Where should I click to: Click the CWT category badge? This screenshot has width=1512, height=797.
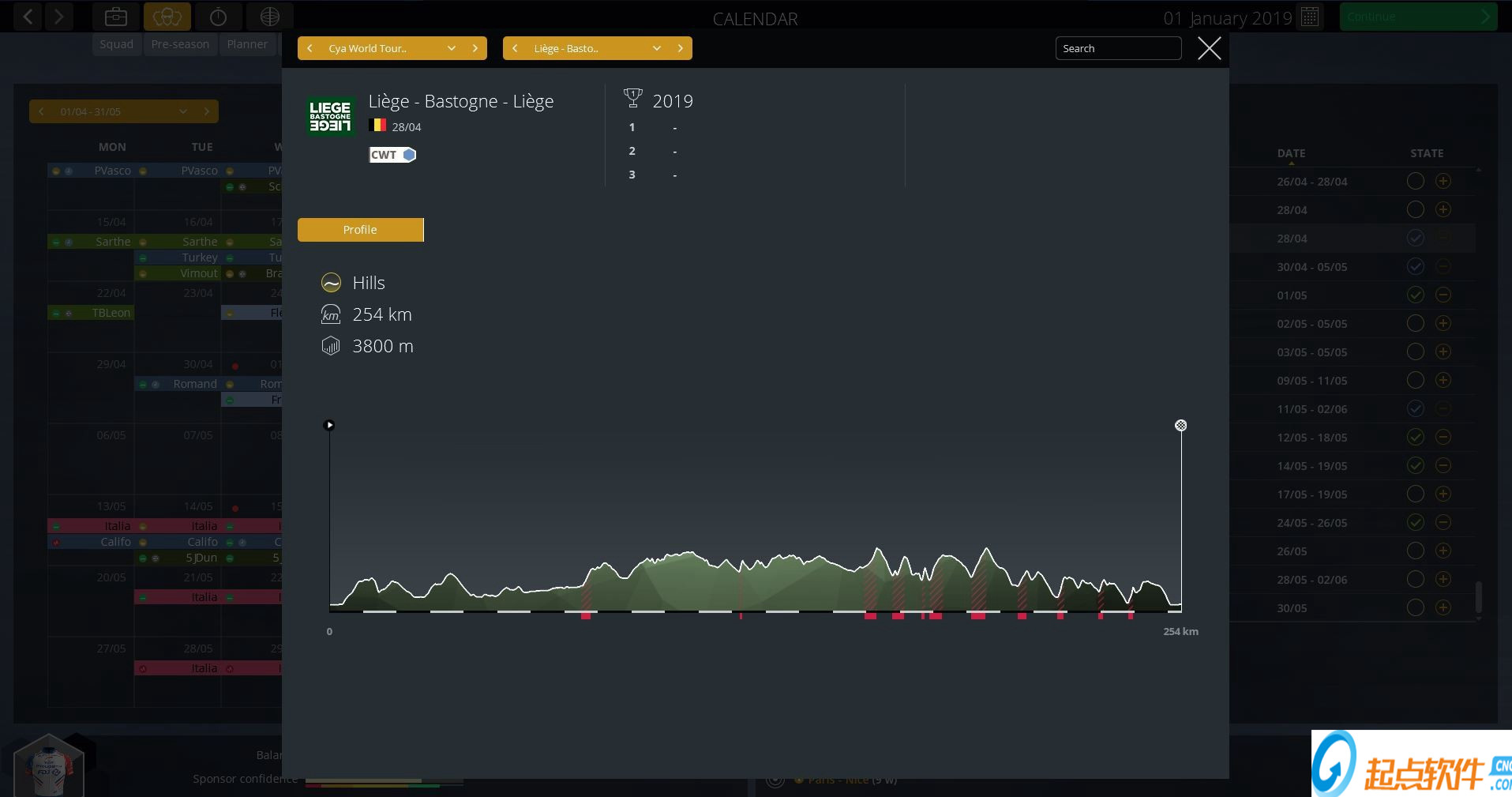(392, 155)
